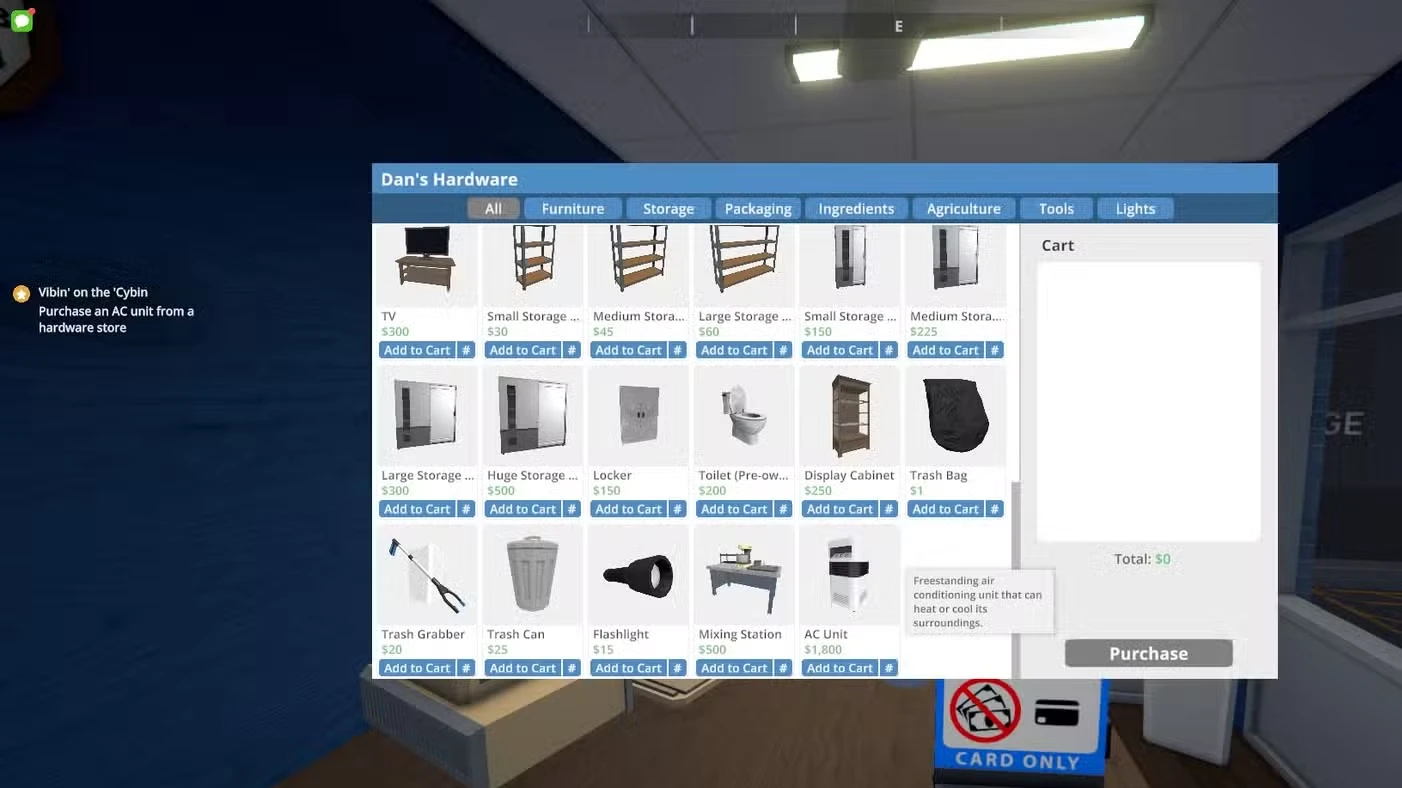Screen dimensions: 1402x788
Task: Select the Locker item image
Action: coord(639,415)
